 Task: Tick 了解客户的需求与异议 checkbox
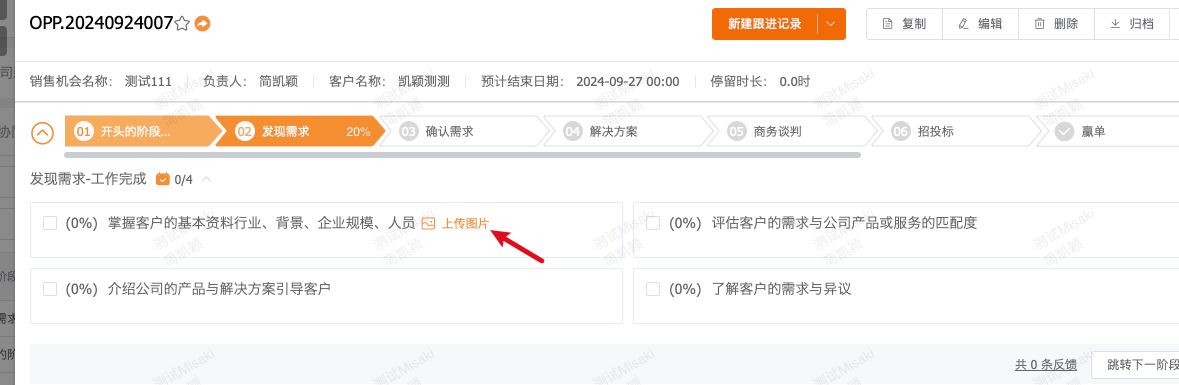653,289
